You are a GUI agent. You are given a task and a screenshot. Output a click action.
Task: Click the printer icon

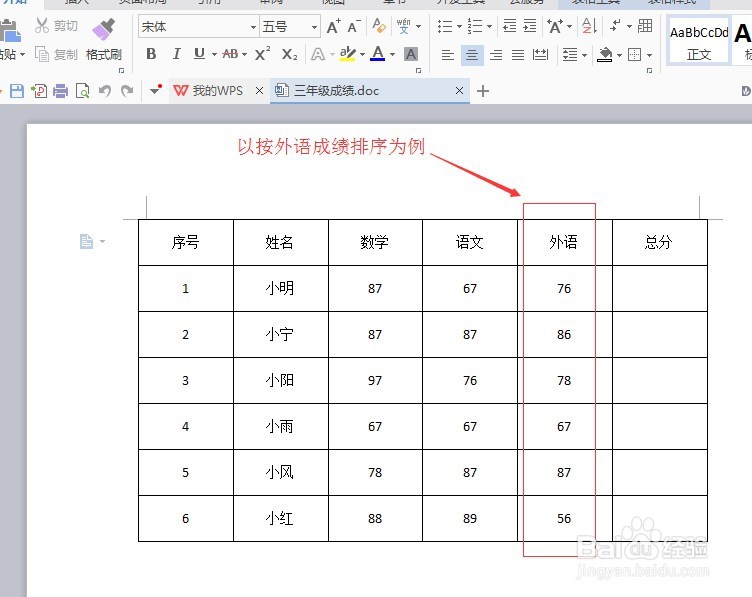(x=60, y=91)
